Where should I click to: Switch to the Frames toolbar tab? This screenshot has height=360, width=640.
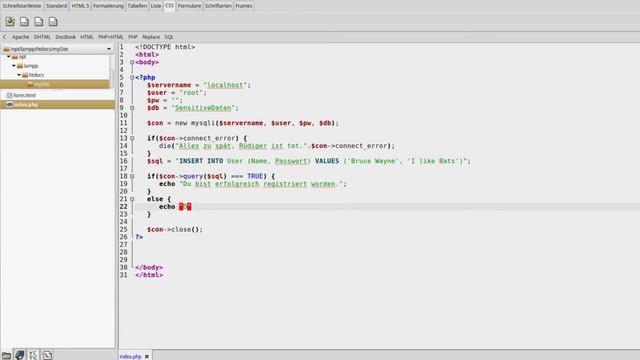(244, 6)
